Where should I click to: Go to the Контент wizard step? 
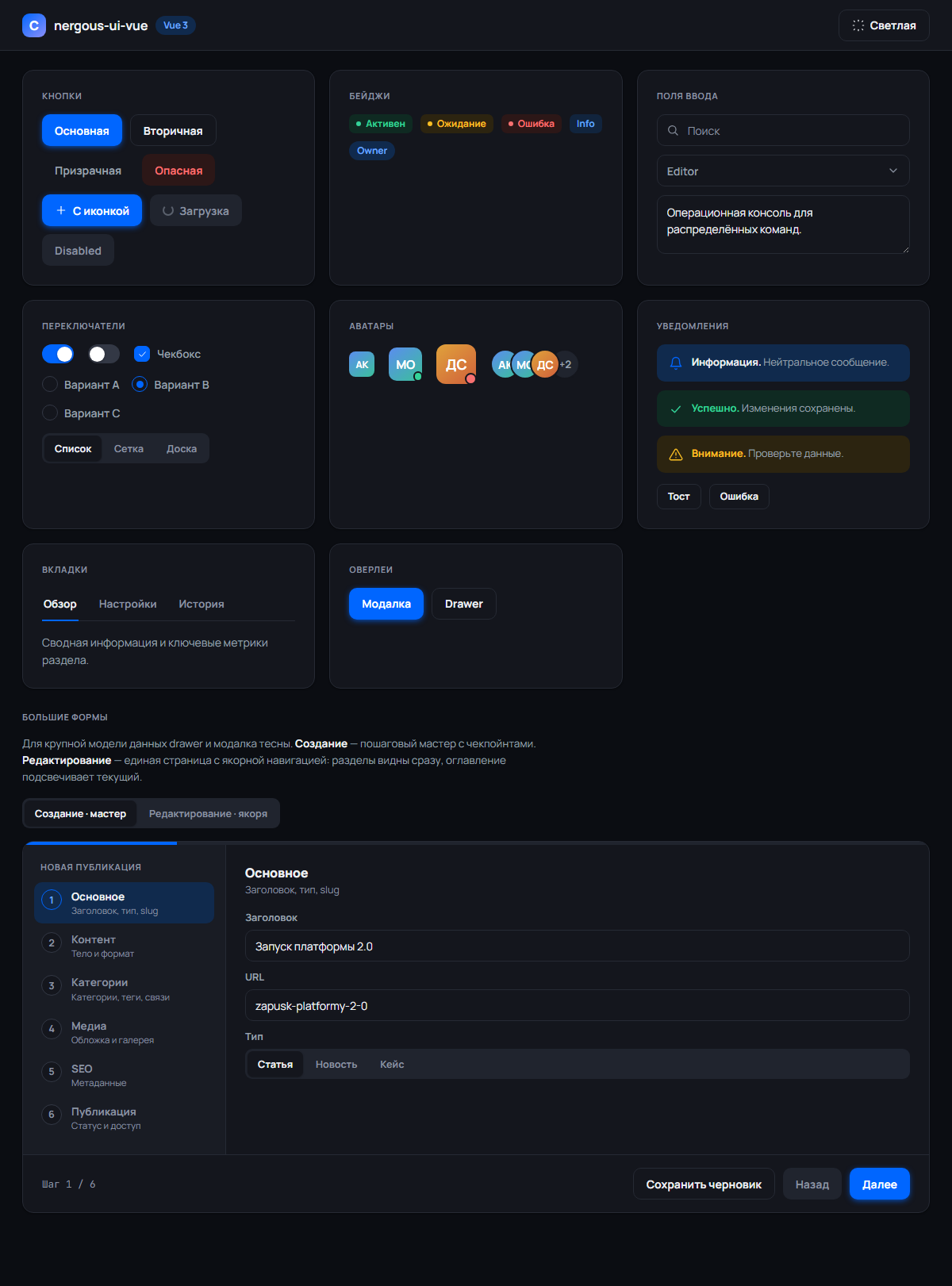click(124, 946)
